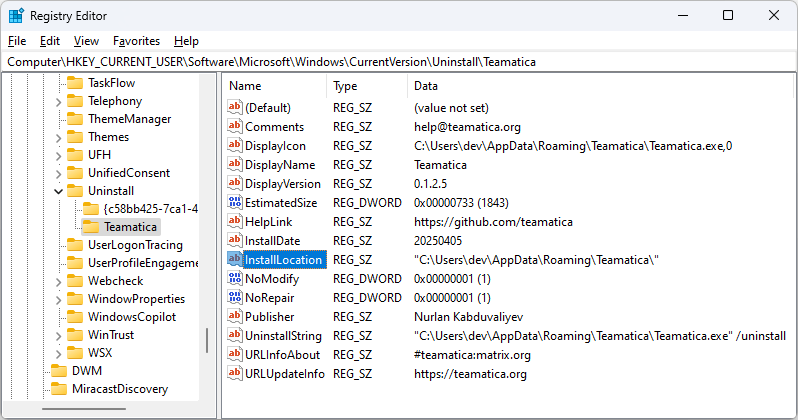This screenshot has width=798, height=420.
Task: Expand the WindowProperties key
Action: (59, 299)
